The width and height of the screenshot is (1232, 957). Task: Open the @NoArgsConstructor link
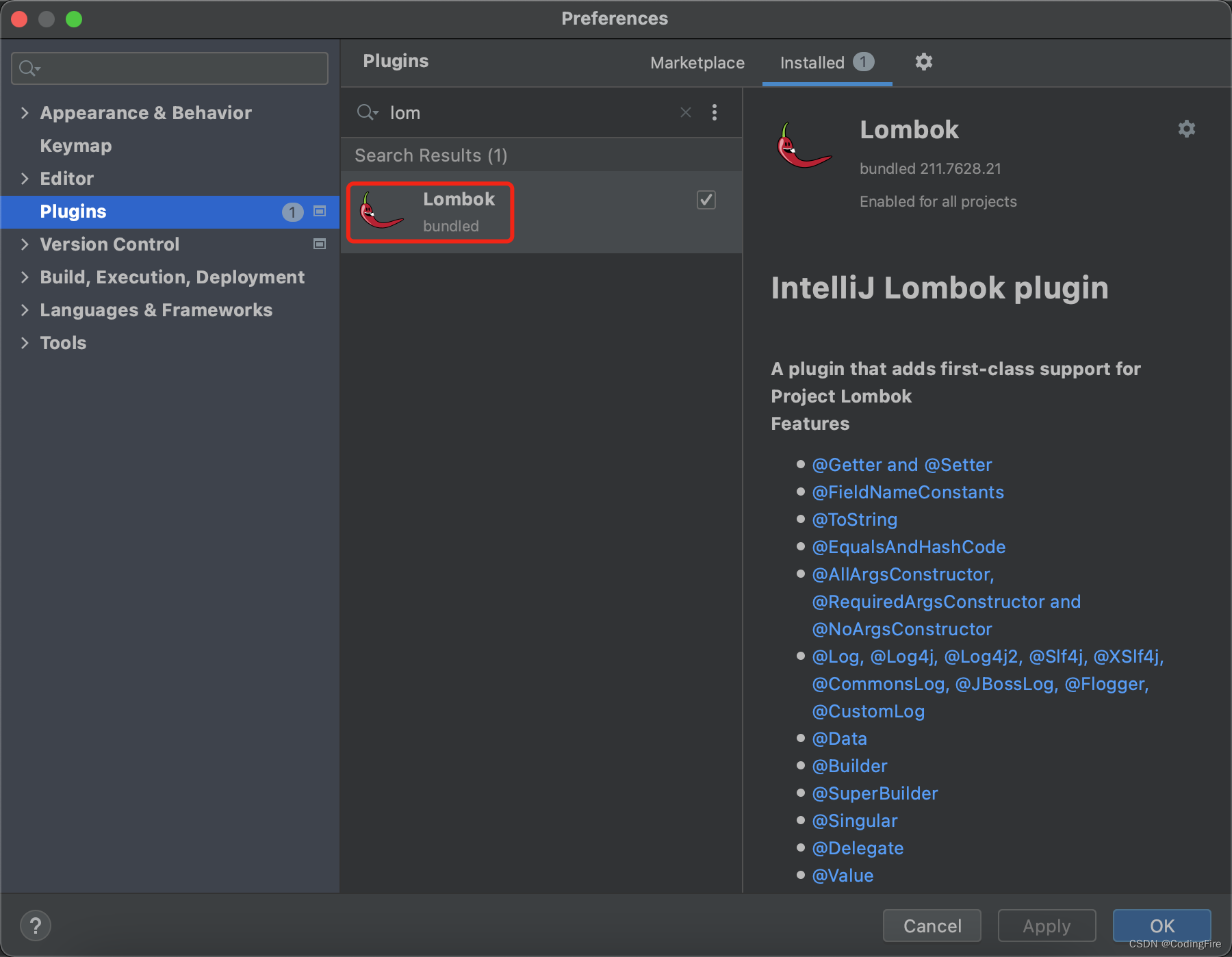pos(901,629)
